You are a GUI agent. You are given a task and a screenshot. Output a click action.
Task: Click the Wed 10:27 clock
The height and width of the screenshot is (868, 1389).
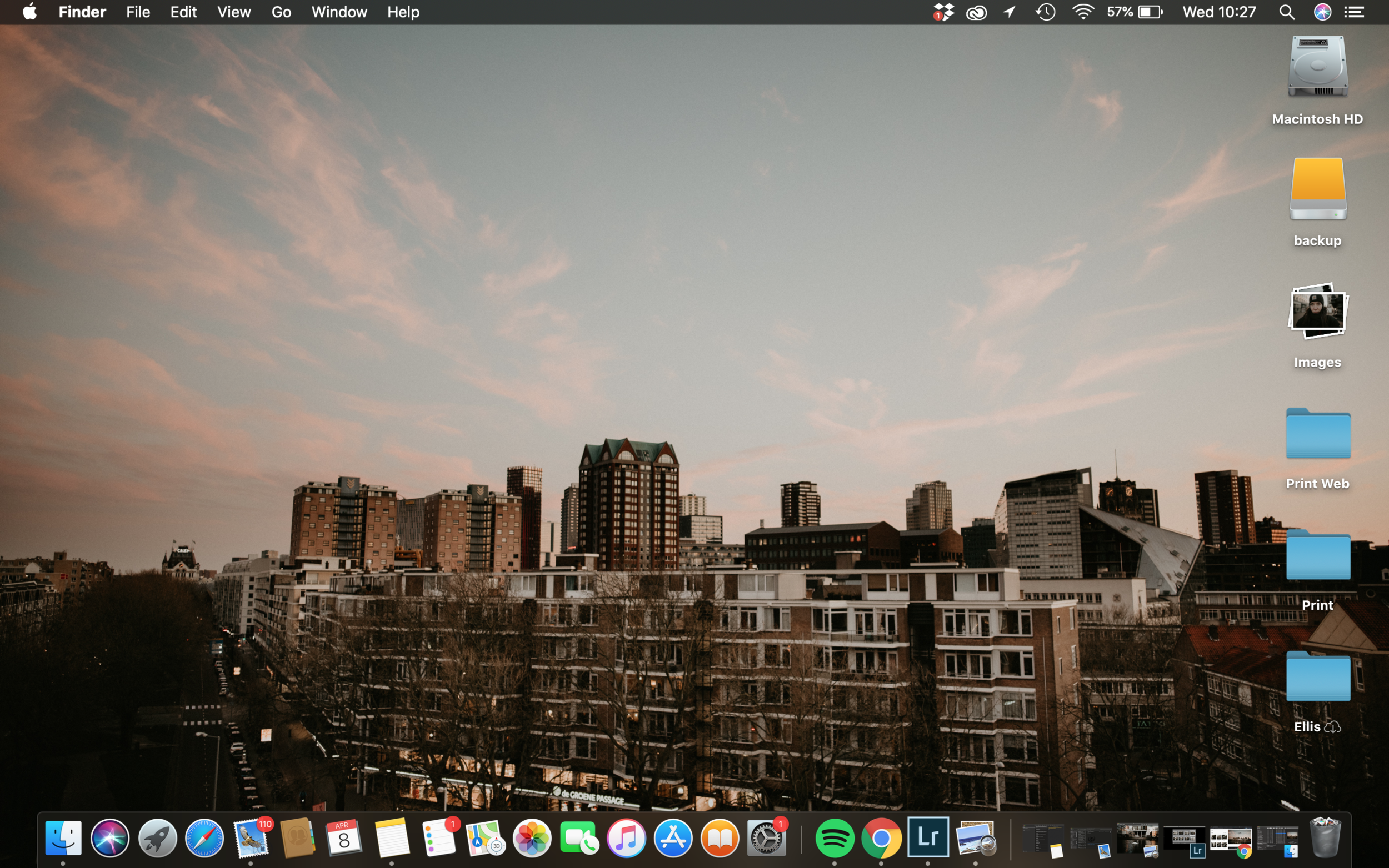pos(1220,12)
